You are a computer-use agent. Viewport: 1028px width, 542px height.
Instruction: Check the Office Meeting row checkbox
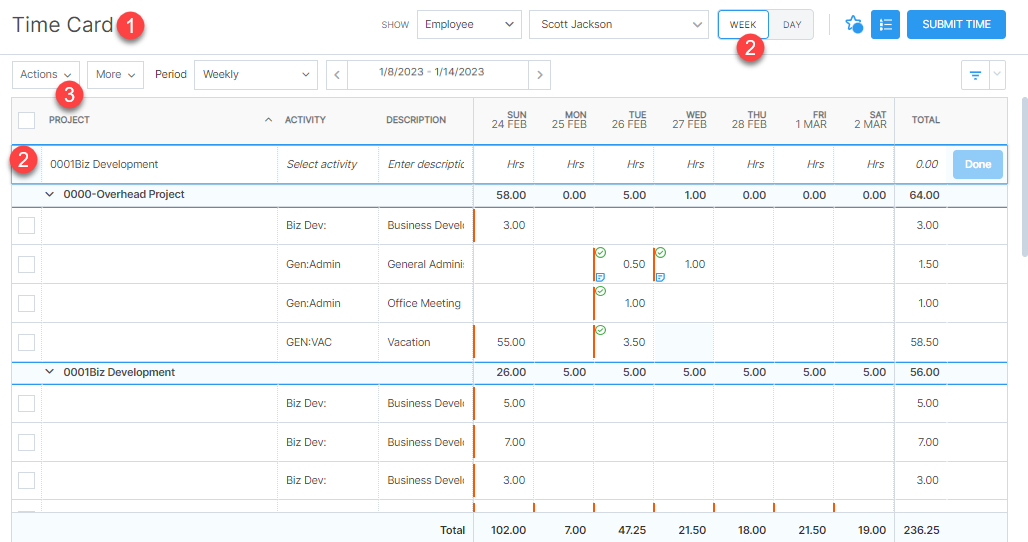tap(26, 303)
